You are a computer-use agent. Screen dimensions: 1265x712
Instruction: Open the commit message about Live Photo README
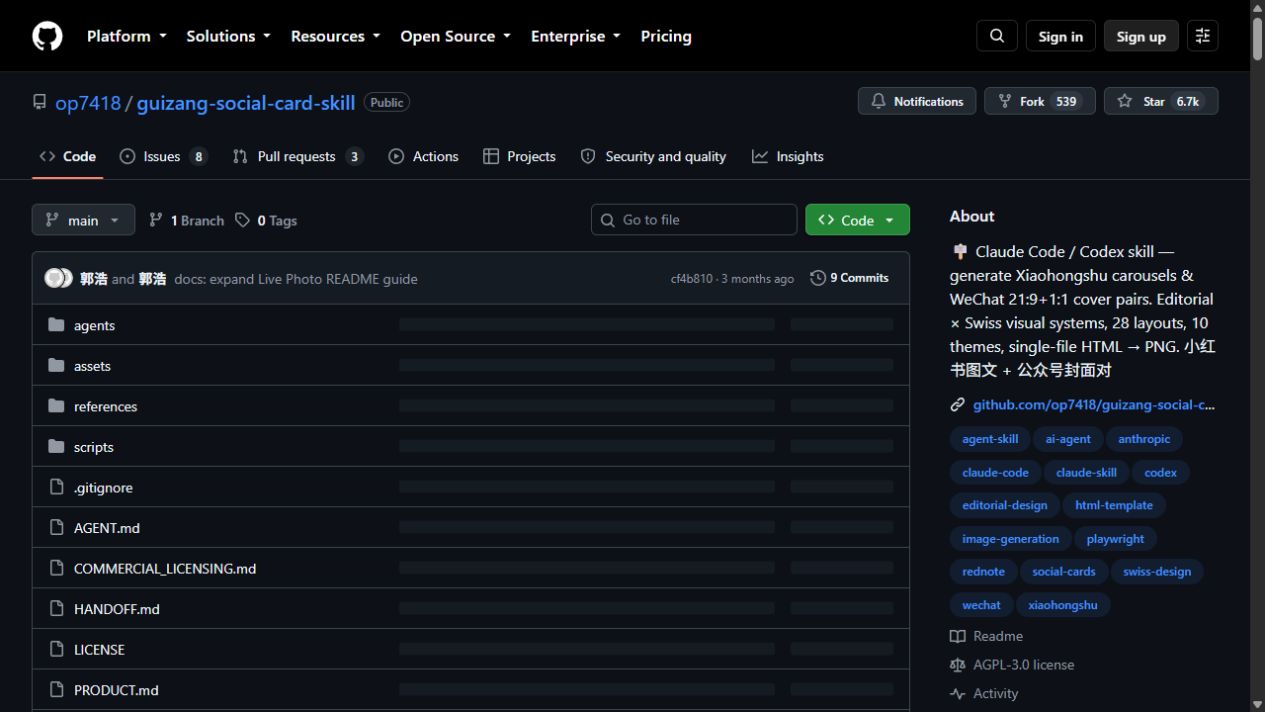pos(296,279)
